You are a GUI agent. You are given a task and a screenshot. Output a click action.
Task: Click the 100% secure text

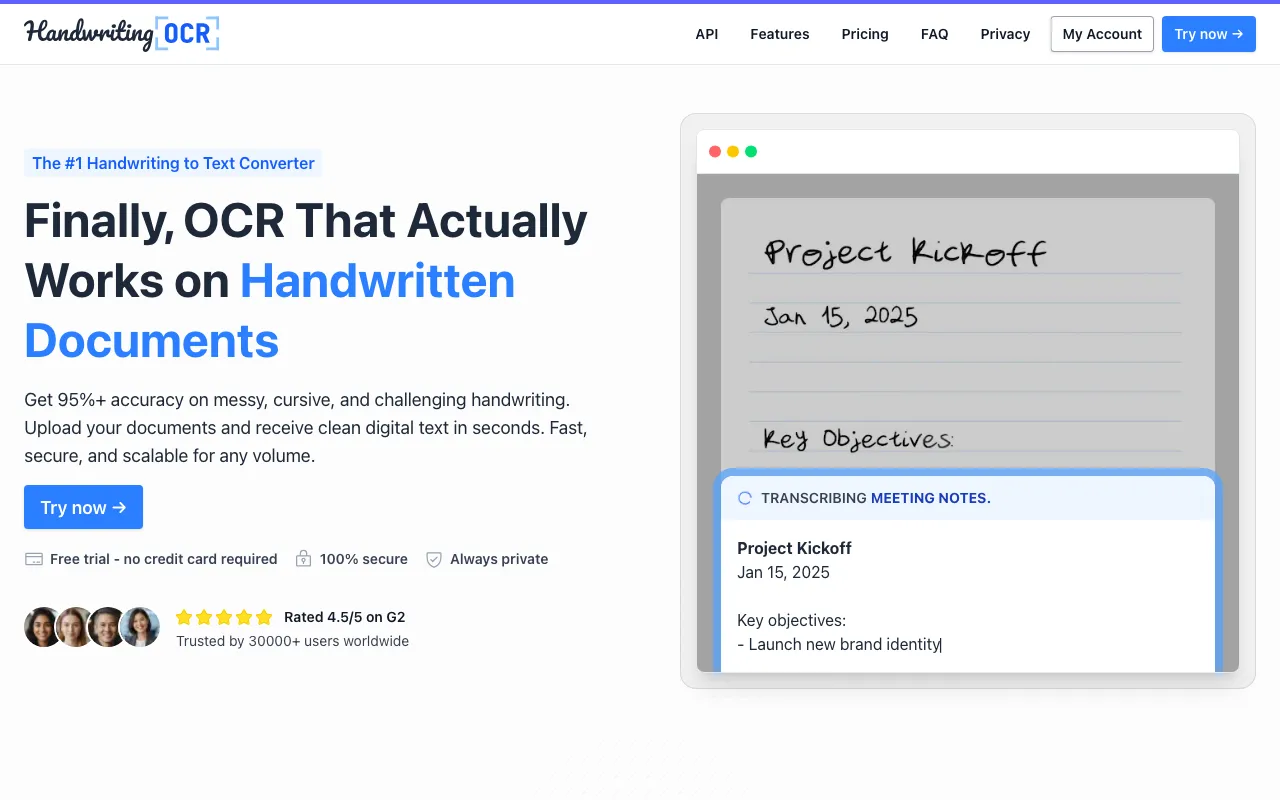(364, 559)
